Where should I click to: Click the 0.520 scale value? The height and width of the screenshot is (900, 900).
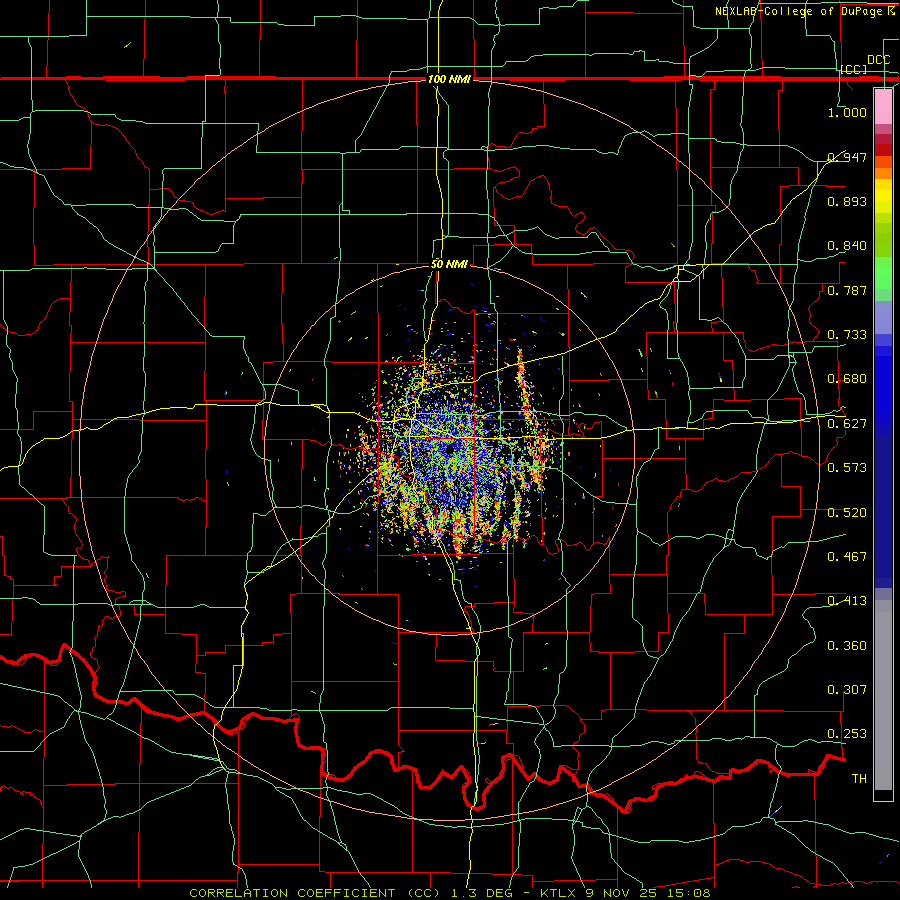(847, 512)
